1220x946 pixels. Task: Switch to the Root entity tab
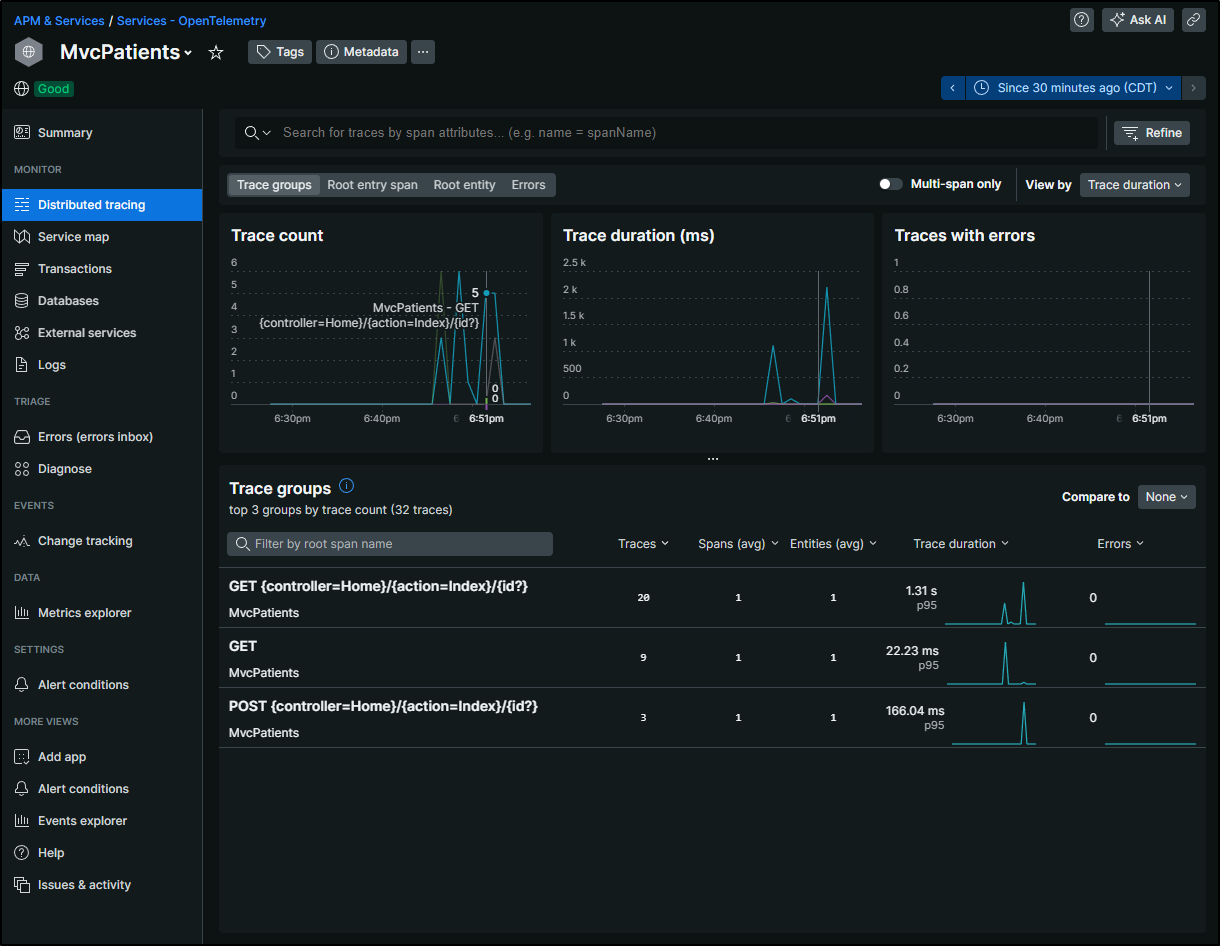464,185
